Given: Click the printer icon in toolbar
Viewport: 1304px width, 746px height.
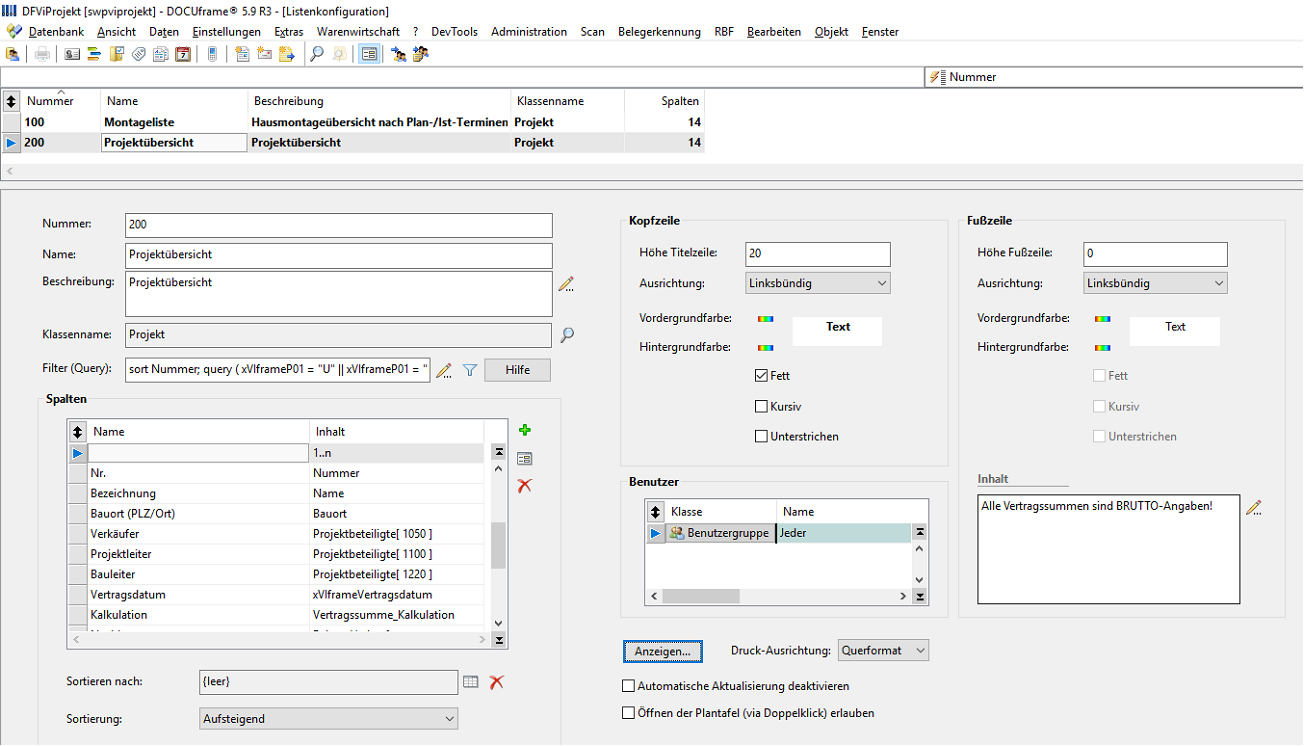Looking at the screenshot, I should coord(42,54).
